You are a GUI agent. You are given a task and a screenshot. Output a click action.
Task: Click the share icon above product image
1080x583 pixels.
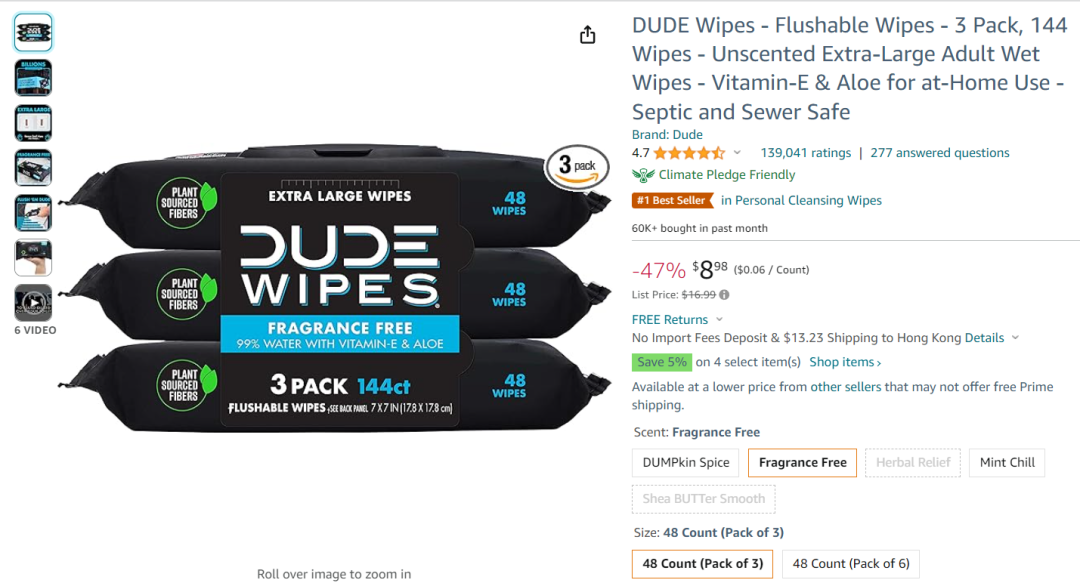tap(587, 34)
